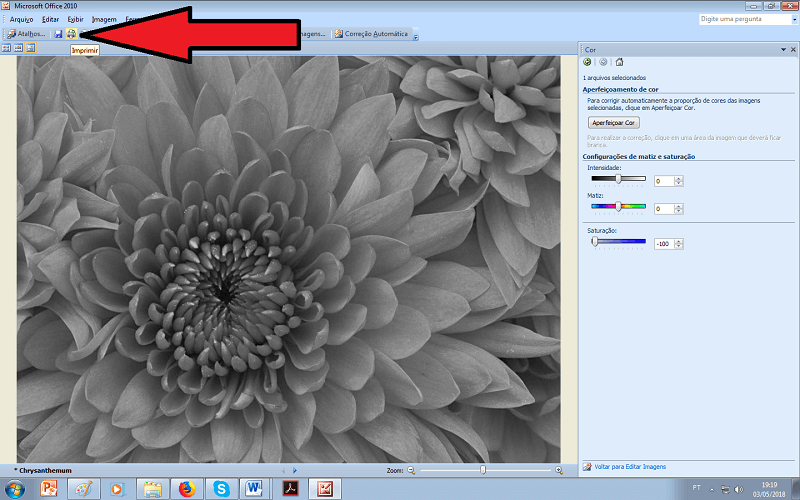The height and width of the screenshot is (500, 800).
Task: Switch to single picture view icon
Action: 30,48
